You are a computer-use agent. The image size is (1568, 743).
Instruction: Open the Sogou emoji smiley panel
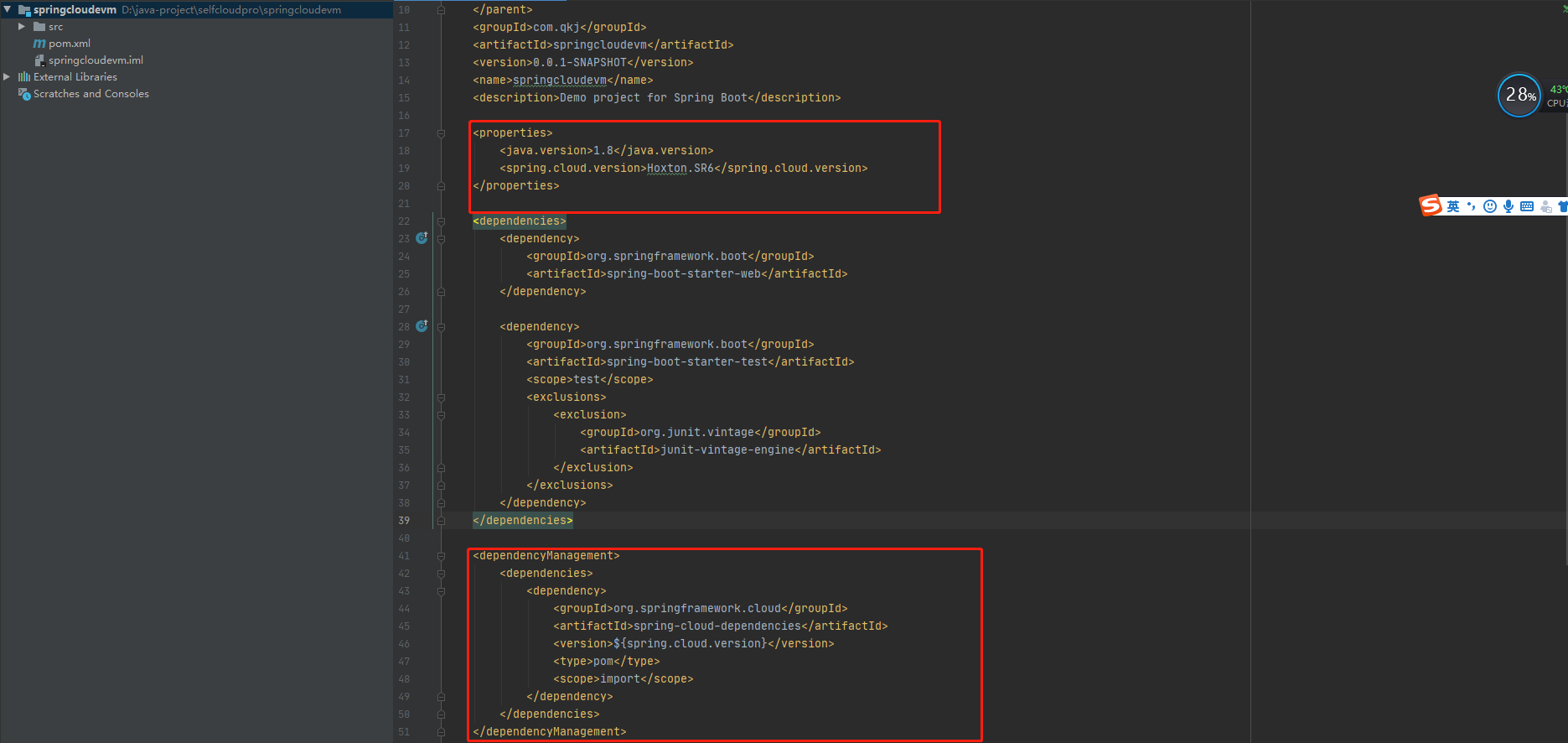tap(1489, 206)
